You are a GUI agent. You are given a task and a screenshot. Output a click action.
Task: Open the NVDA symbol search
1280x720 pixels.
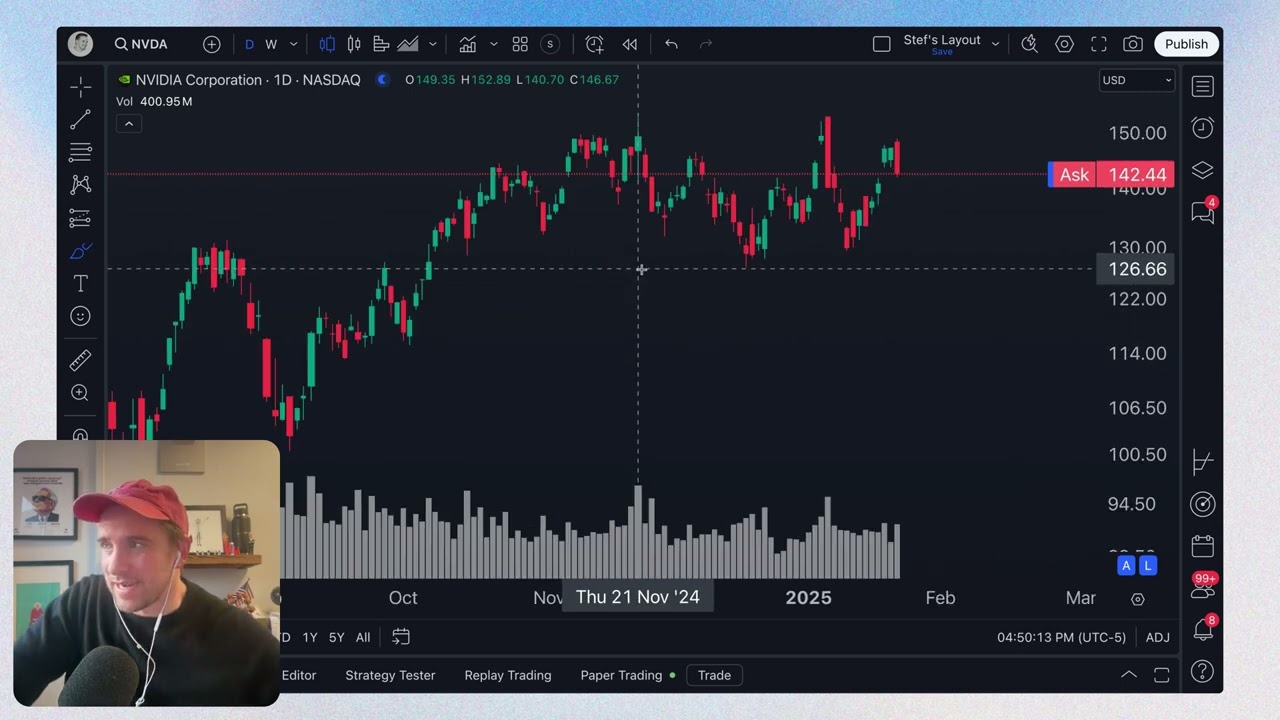(141, 44)
